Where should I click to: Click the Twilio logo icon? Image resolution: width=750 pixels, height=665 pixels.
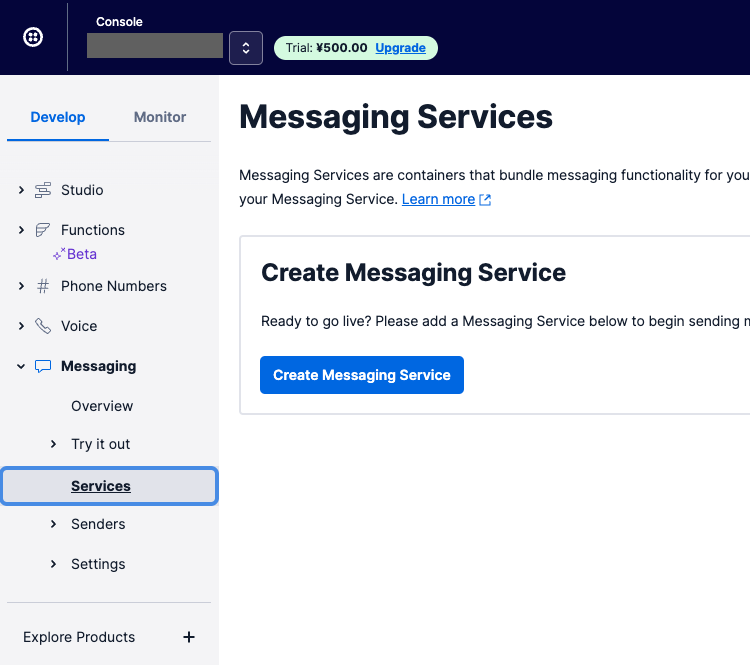tap(33, 37)
